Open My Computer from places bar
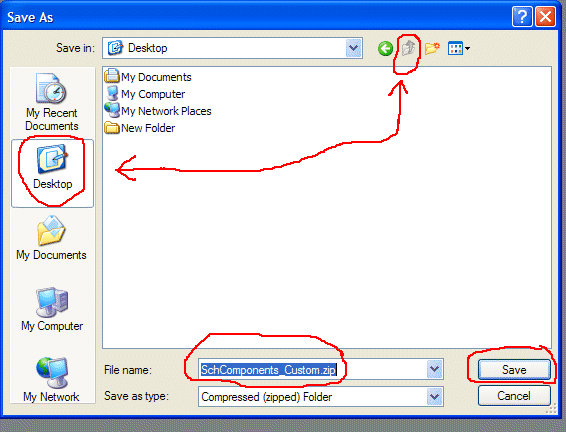Screen dimensions: 566x432 [52, 309]
